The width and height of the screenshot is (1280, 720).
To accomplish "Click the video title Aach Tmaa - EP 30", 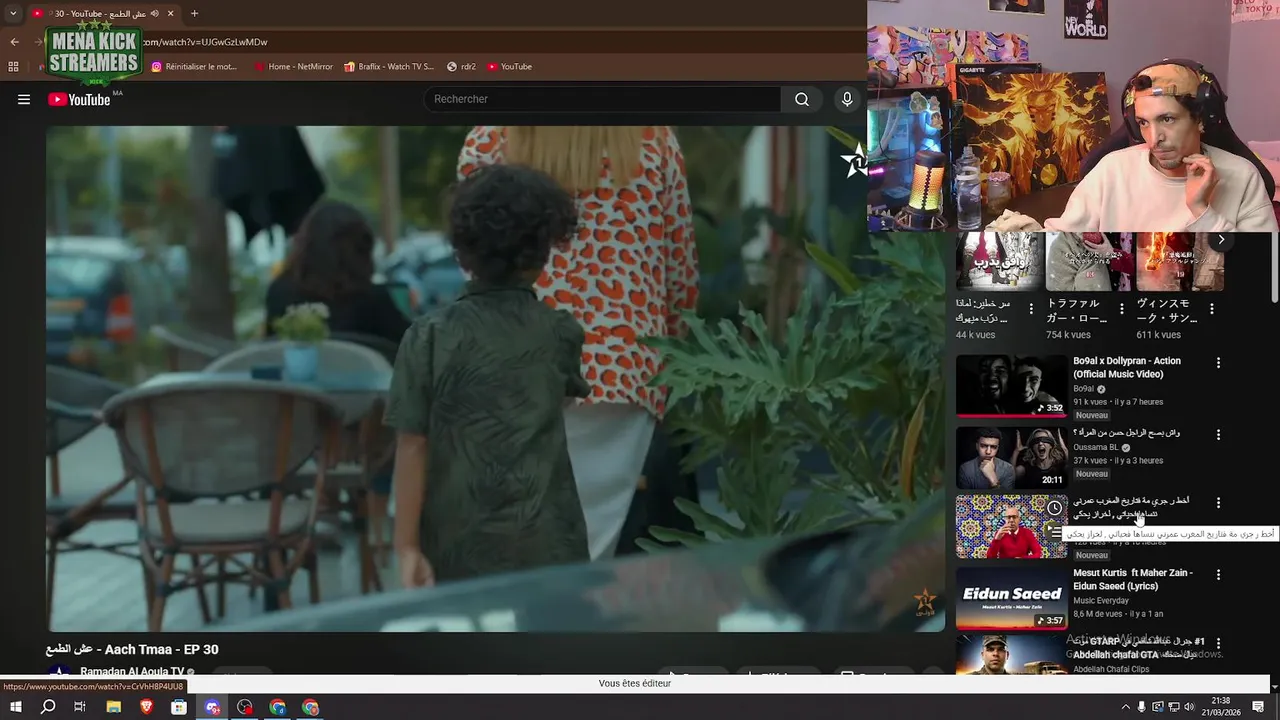I will pyautogui.click(x=132, y=650).
